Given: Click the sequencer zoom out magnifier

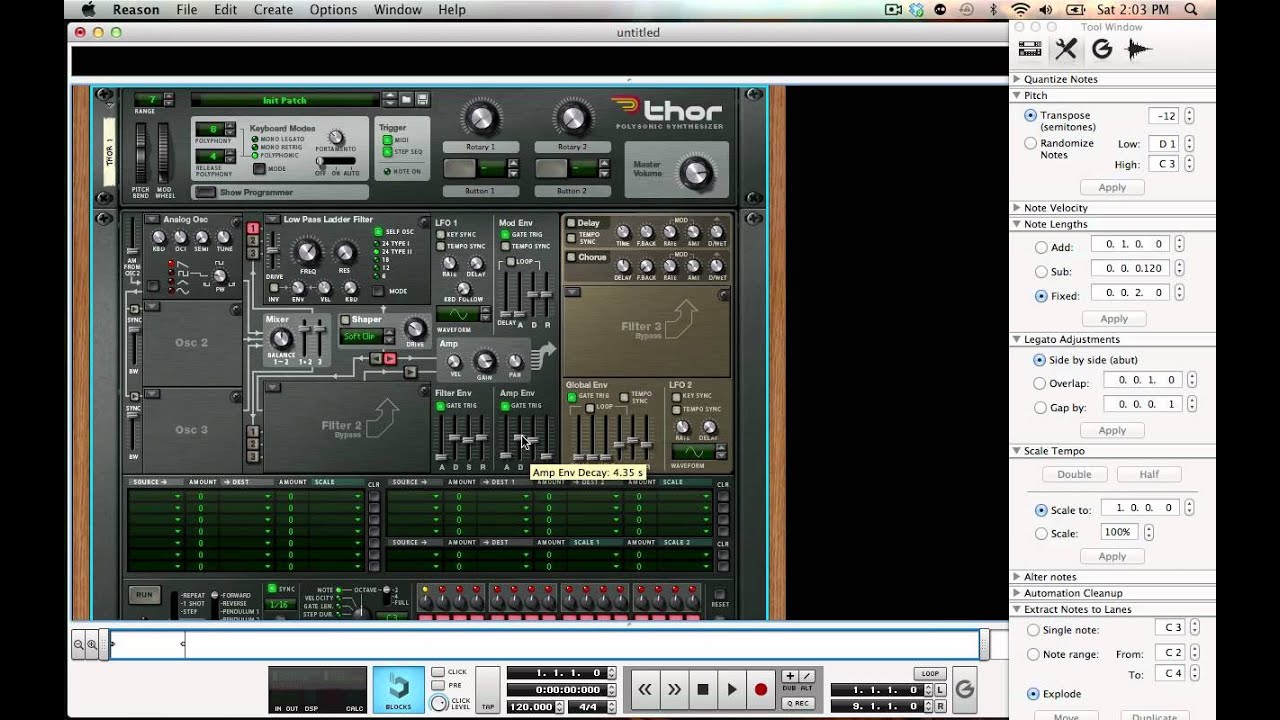Looking at the screenshot, I should (x=79, y=645).
